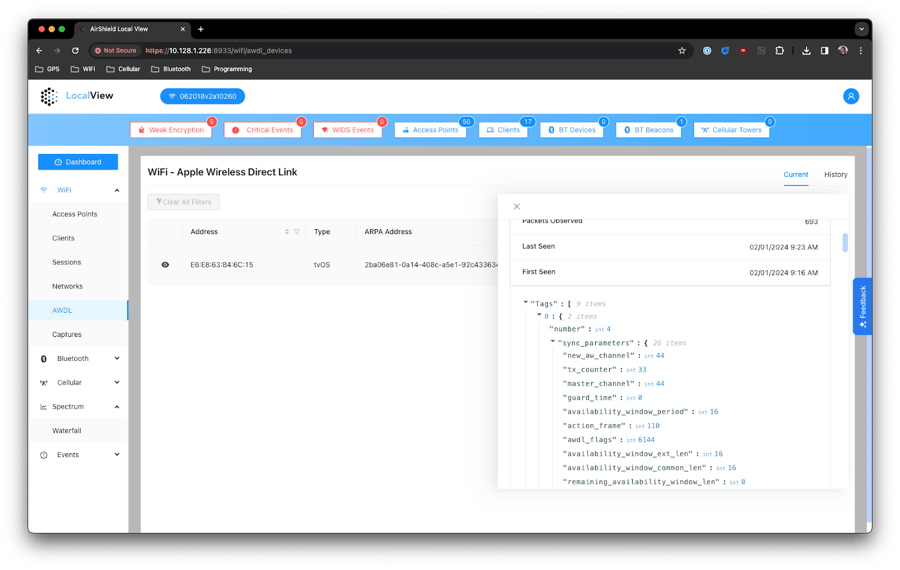Click Clear All Filters button

(x=184, y=202)
